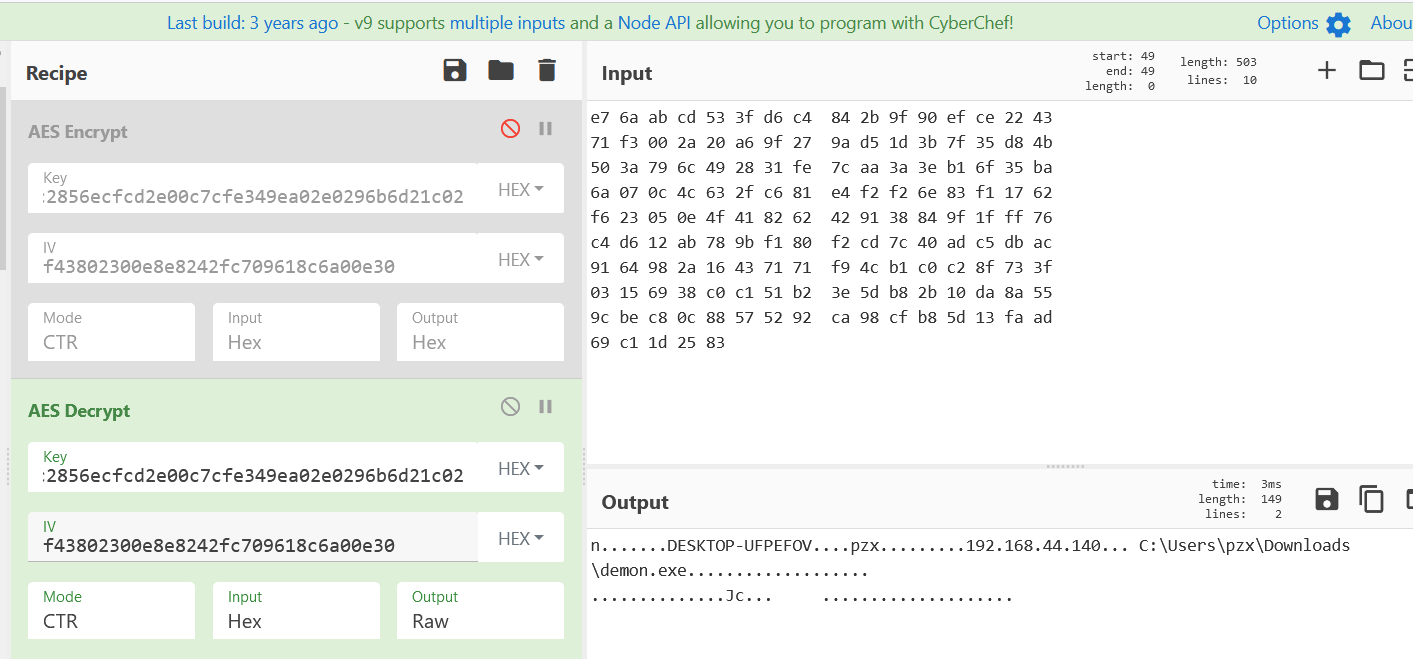Add a new input tab with the plus icon
Viewport: 1413px width, 659px height.
(1326, 70)
